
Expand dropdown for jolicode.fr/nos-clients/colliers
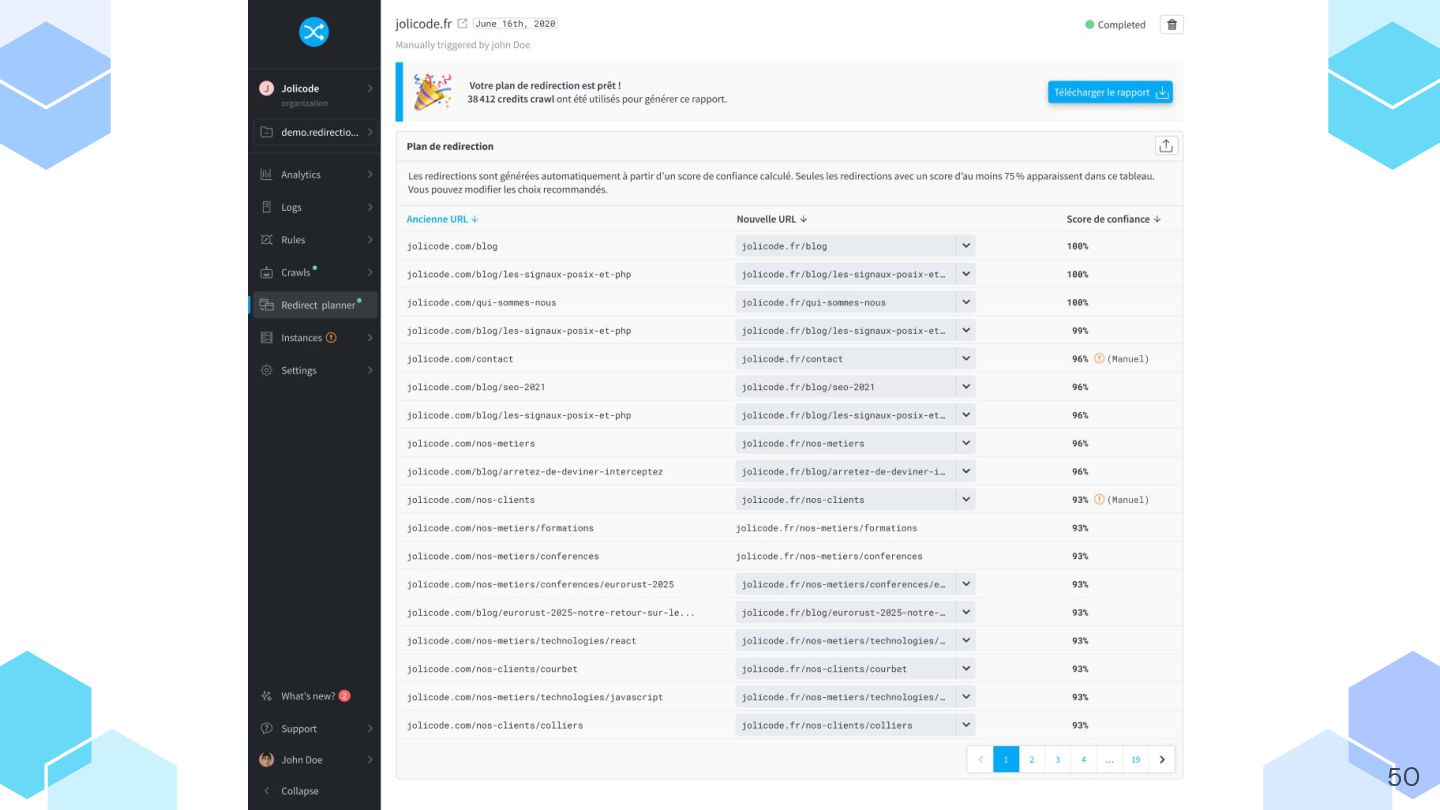click(965, 725)
